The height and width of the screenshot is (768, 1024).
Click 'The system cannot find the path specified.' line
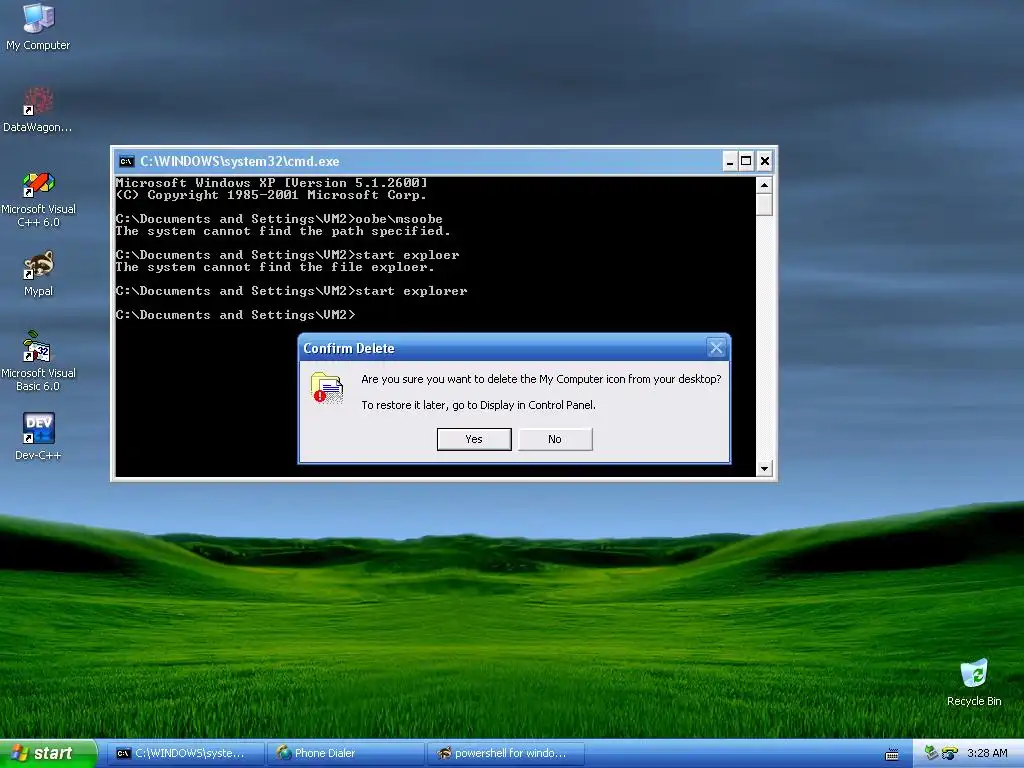[283, 231]
